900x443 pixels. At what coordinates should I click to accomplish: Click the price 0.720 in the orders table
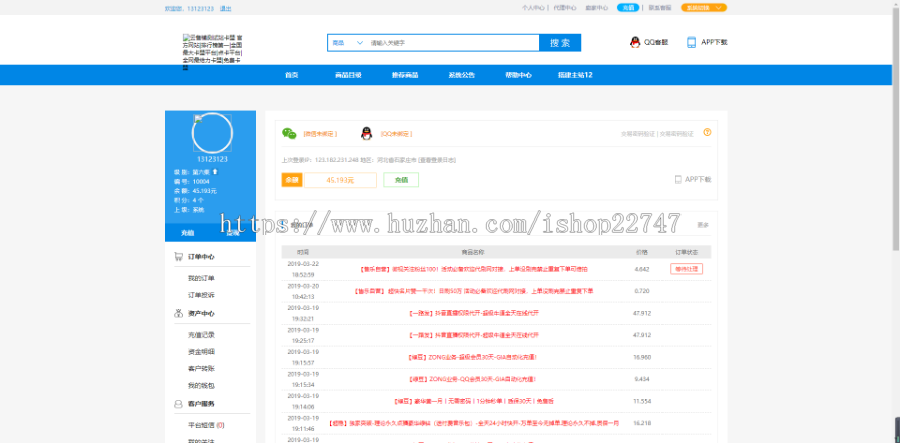pyautogui.click(x=642, y=291)
